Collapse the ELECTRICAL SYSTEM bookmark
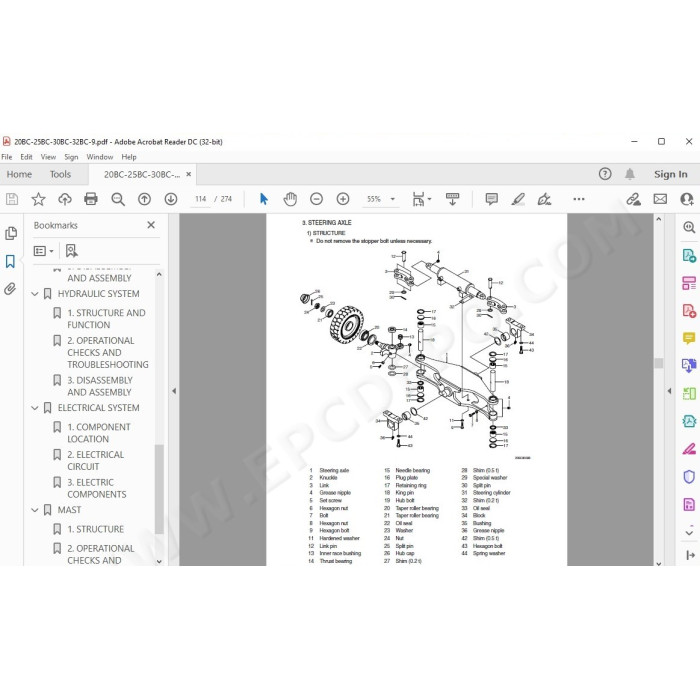Image resolution: width=700 pixels, height=700 pixels. pyautogui.click(x=35, y=408)
